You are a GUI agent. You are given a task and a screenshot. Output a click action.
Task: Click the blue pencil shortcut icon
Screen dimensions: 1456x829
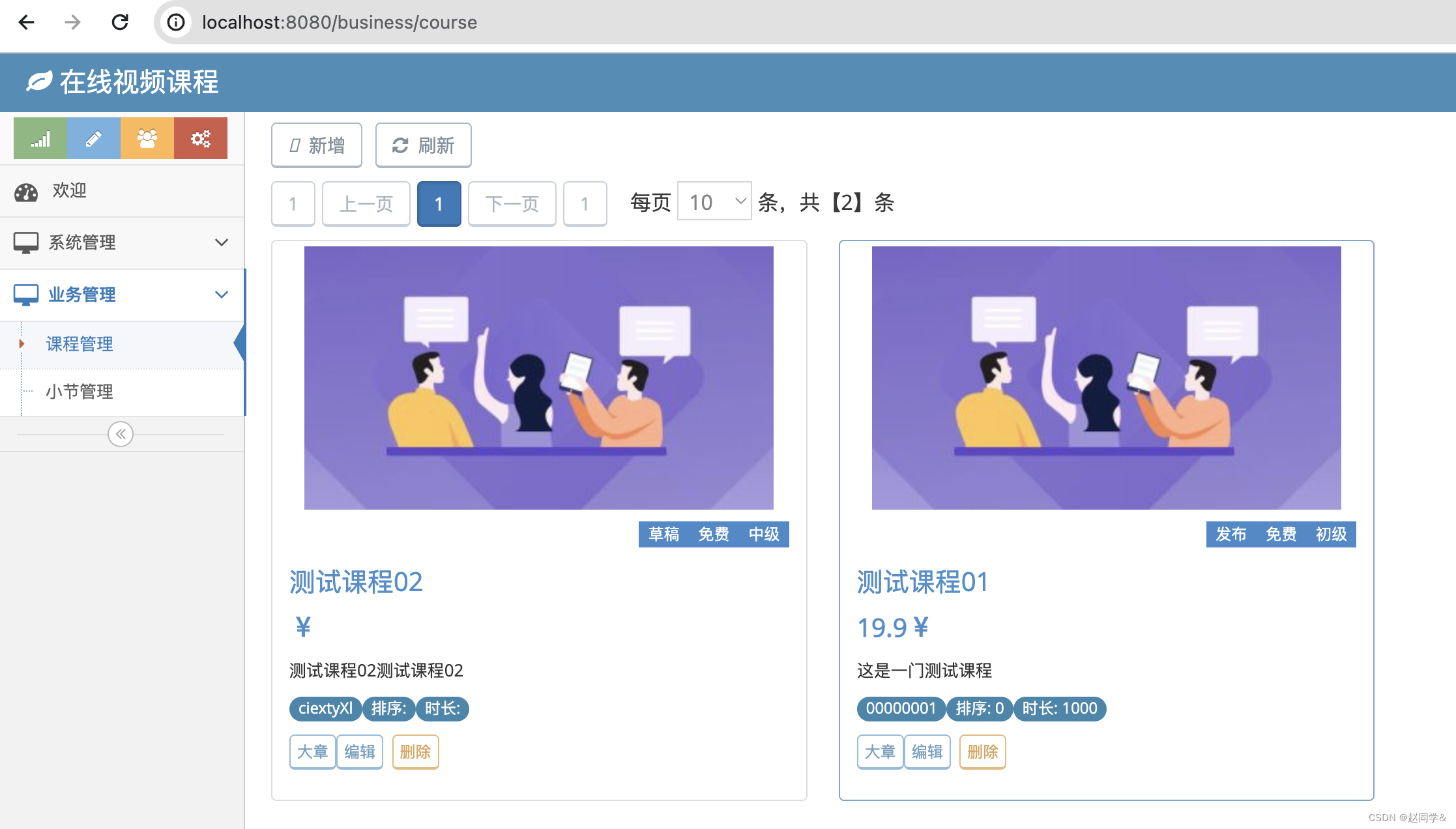(x=94, y=138)
